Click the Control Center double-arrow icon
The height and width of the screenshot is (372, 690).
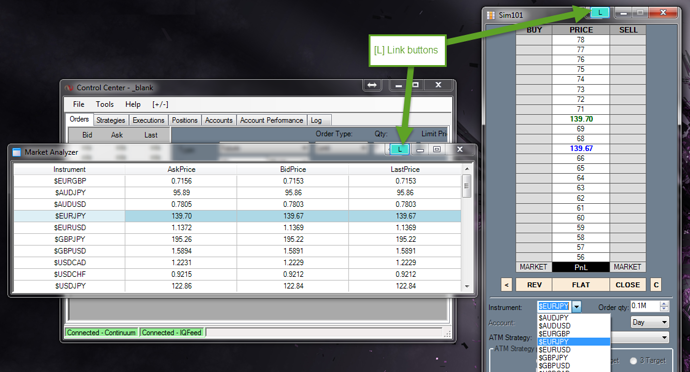click(372, 85)
